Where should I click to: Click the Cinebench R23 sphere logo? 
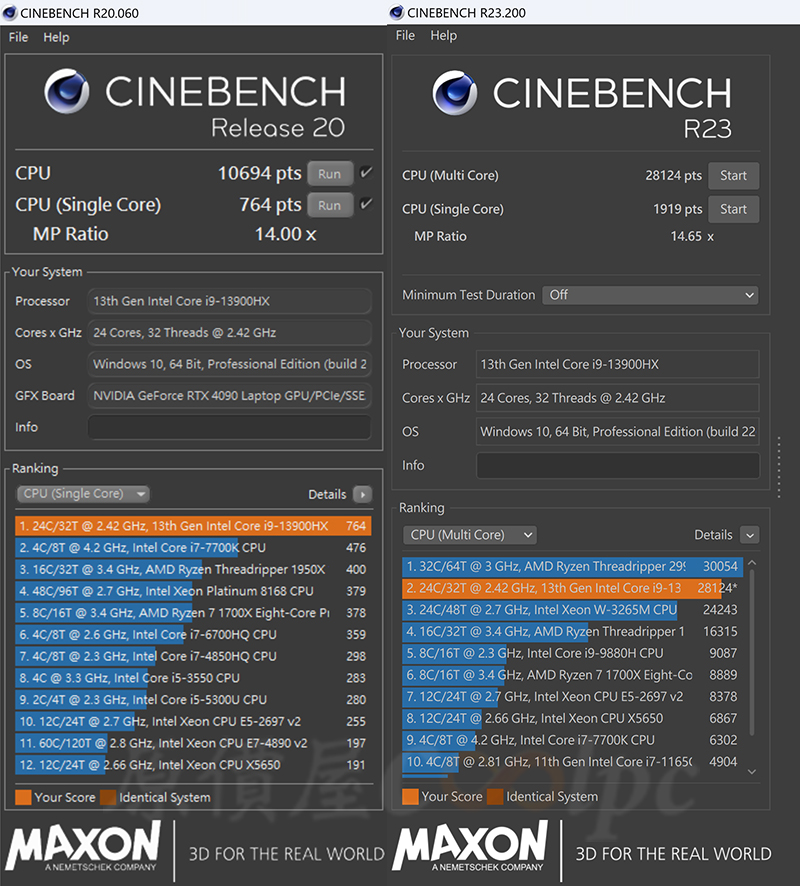click(x=454, y=93)
